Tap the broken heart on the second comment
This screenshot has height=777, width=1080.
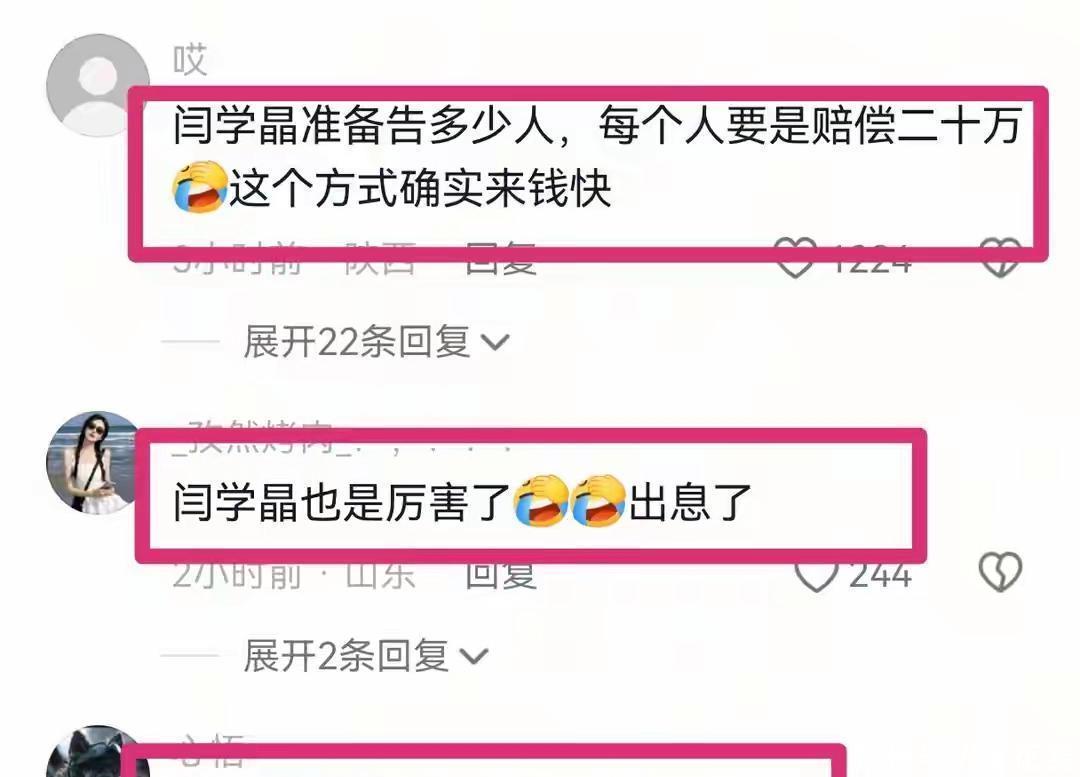pyautogui.click(x=1000, y=572)
